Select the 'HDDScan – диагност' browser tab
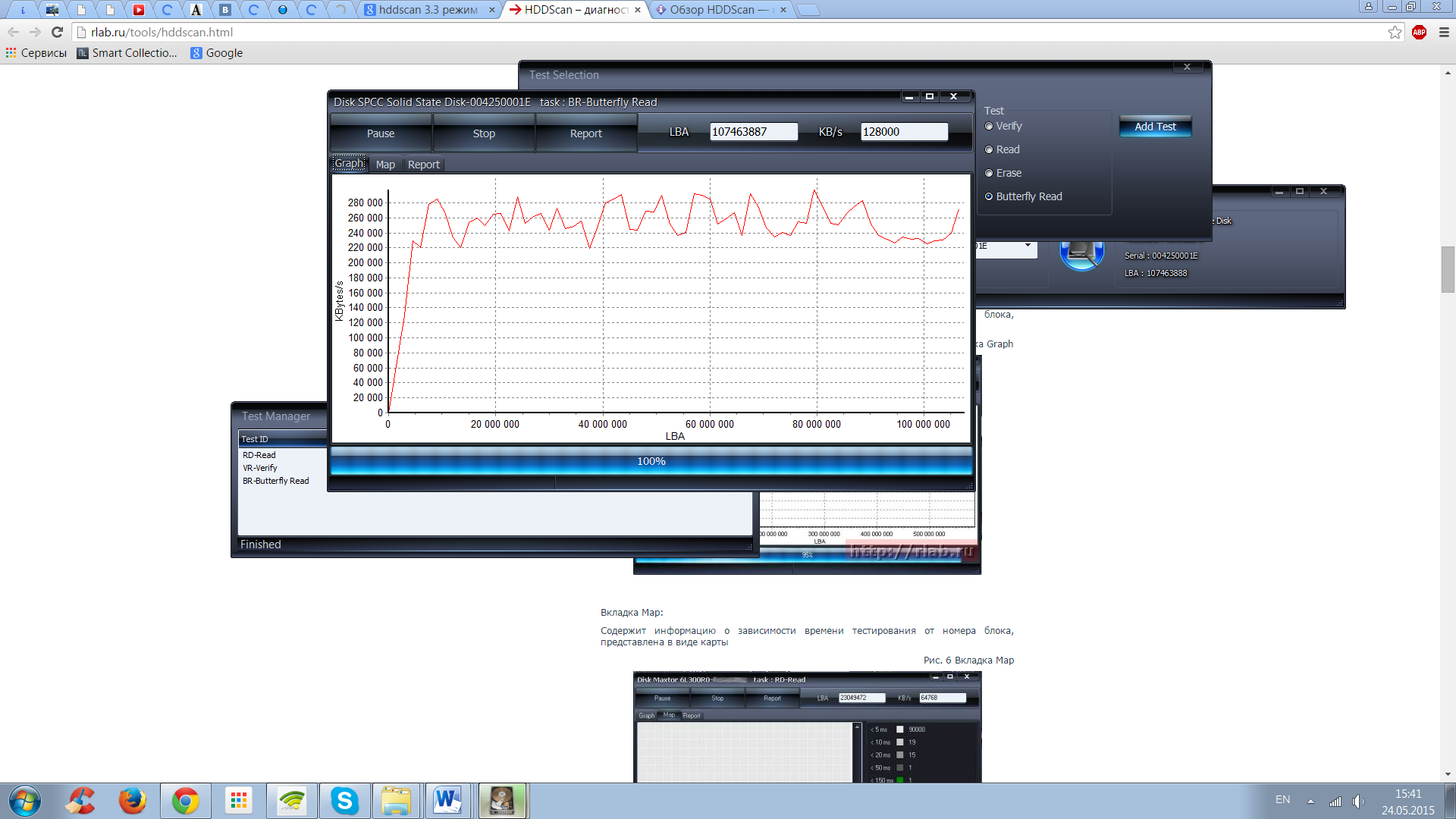Image resolution: width=1456 pixels, height=819 pixels. click(576, 10)
